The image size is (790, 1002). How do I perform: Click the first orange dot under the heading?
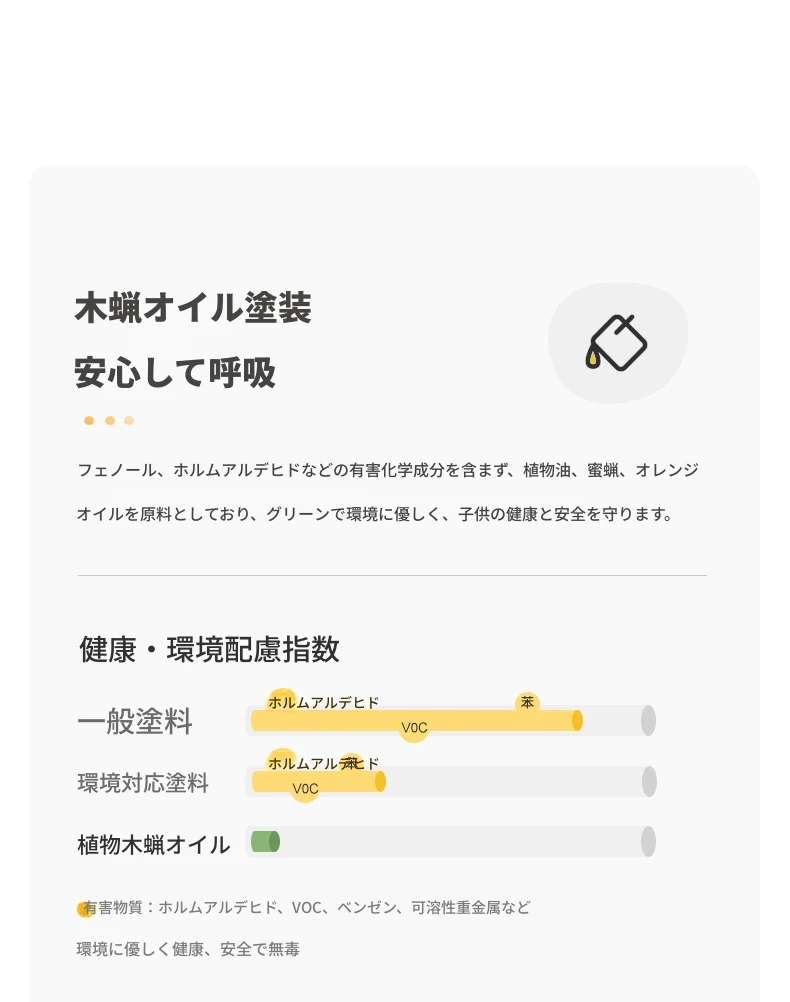89,420
